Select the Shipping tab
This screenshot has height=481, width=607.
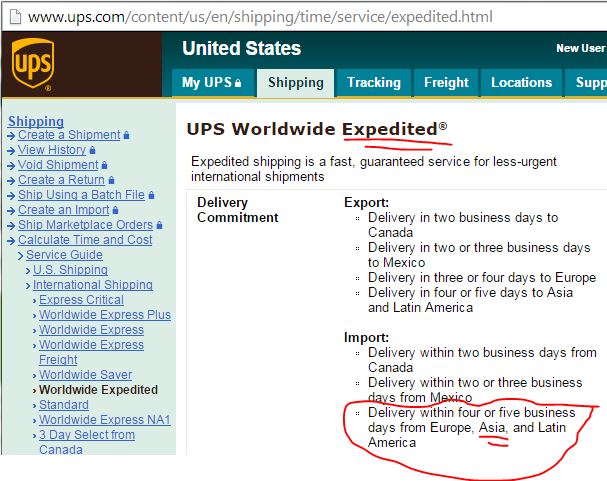295,82
